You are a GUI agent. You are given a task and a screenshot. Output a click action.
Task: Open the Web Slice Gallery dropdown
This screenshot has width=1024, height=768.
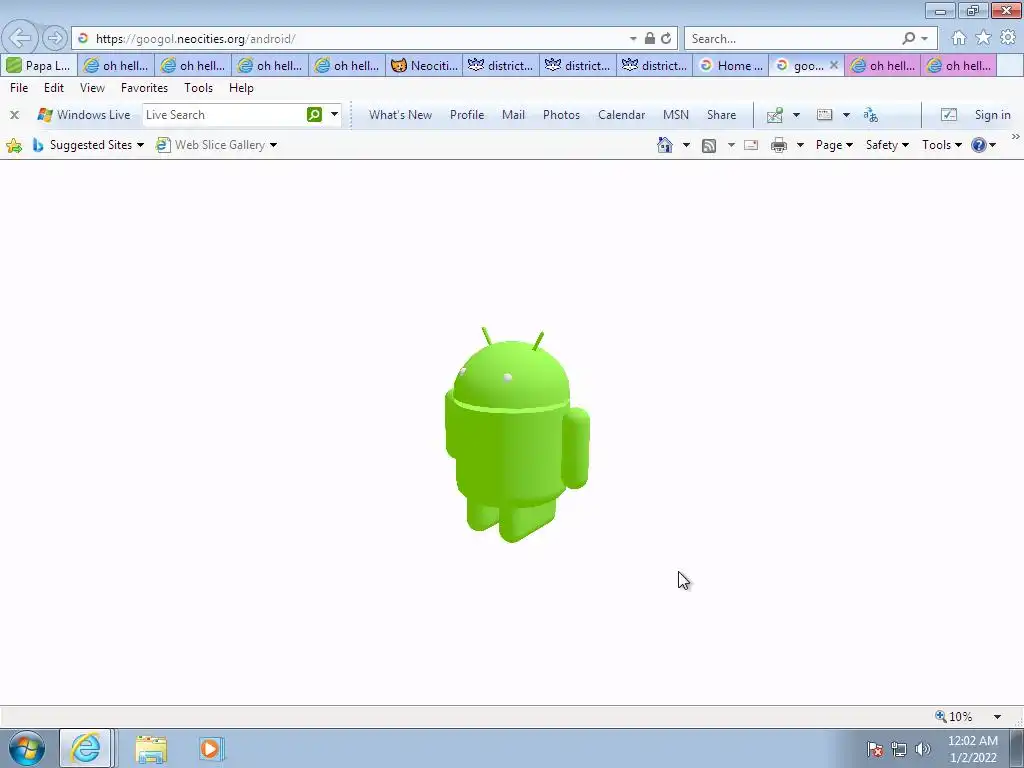tap(216, 145)
